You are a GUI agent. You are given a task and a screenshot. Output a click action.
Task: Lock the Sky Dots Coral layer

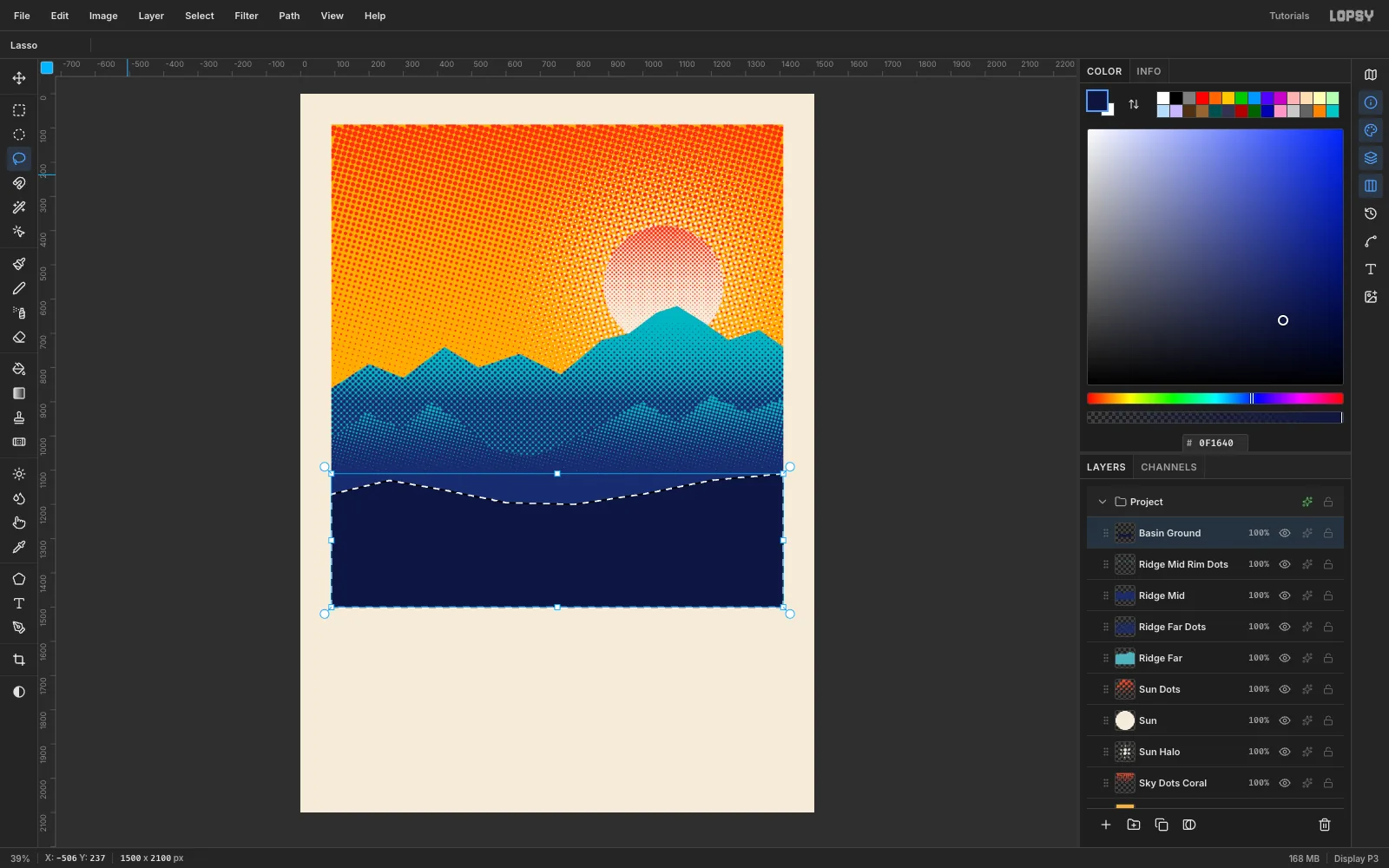click(1328, 783)
